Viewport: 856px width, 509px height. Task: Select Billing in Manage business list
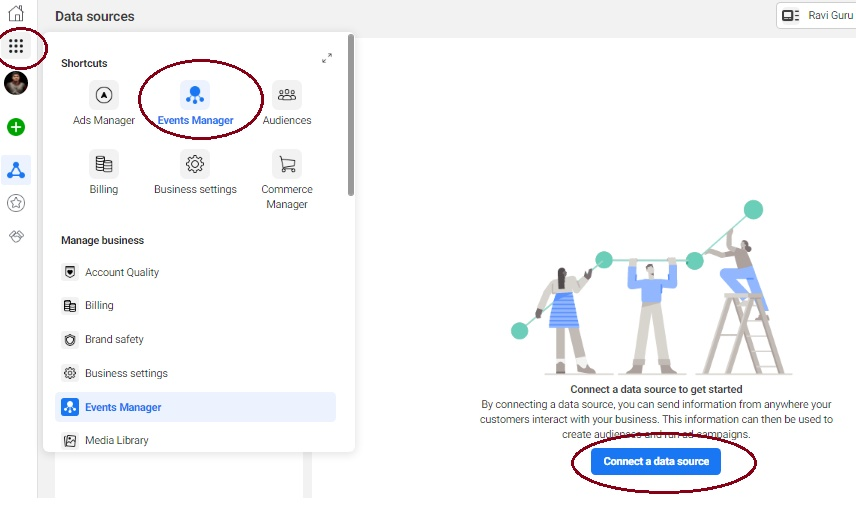195,305
